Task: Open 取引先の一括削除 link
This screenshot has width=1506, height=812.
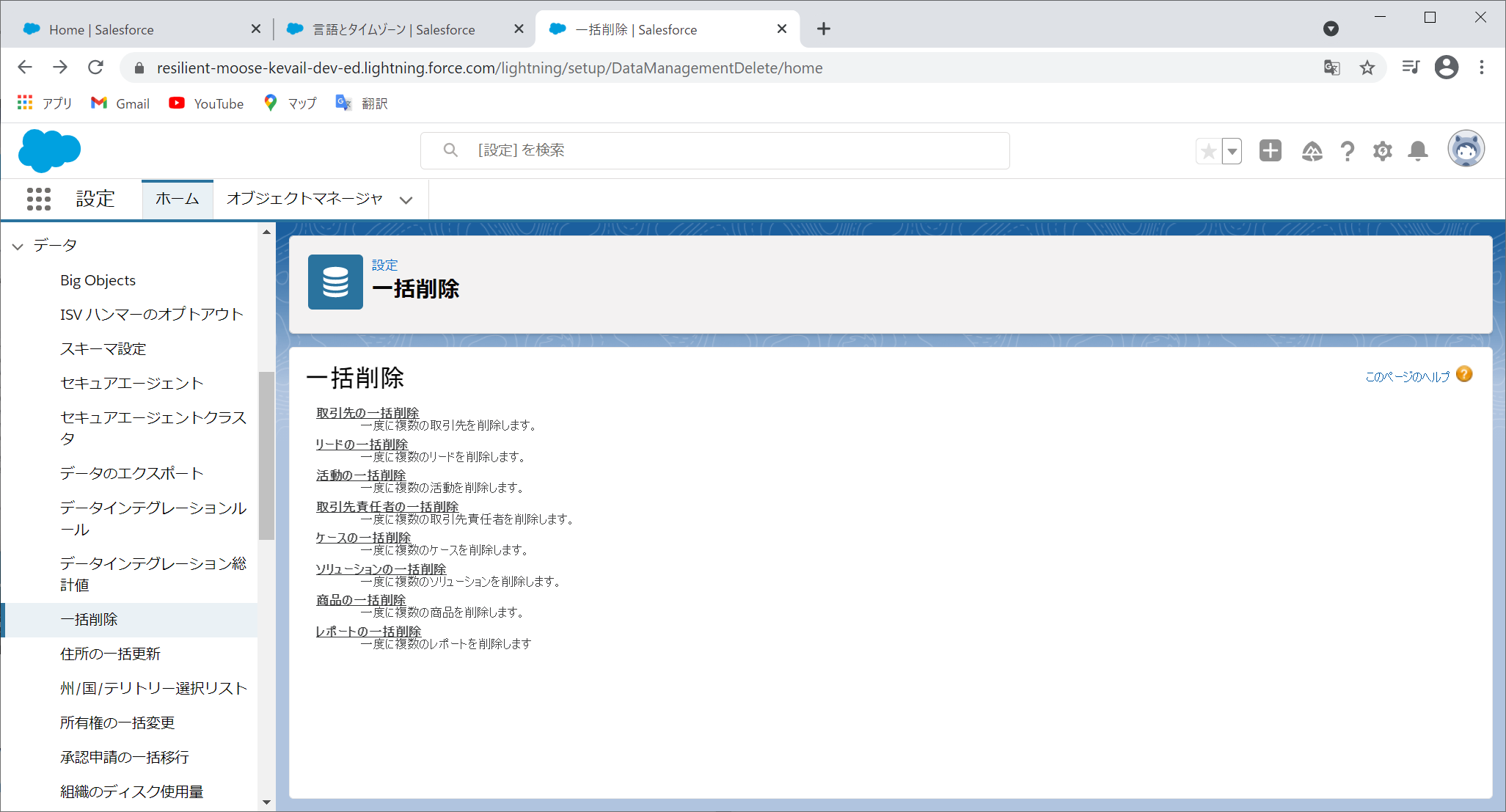Action: [367, 413]
